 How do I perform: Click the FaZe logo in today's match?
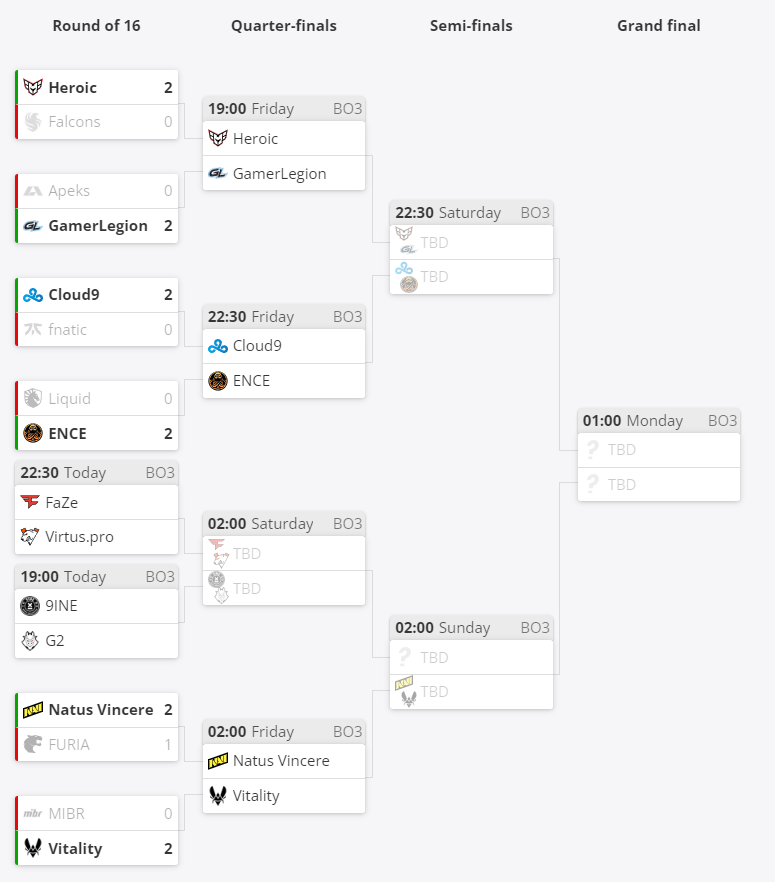point(30,502)
